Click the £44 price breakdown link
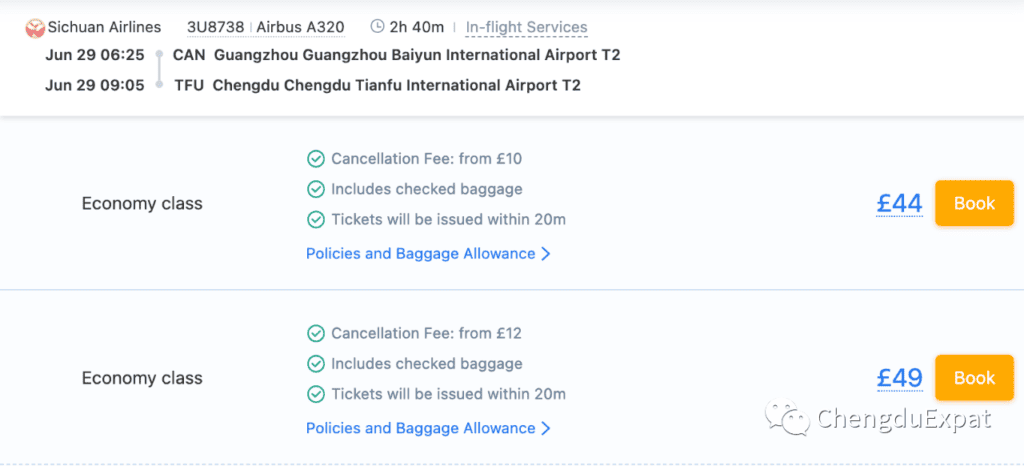1024x466 pixels. [x=899, y=204]
